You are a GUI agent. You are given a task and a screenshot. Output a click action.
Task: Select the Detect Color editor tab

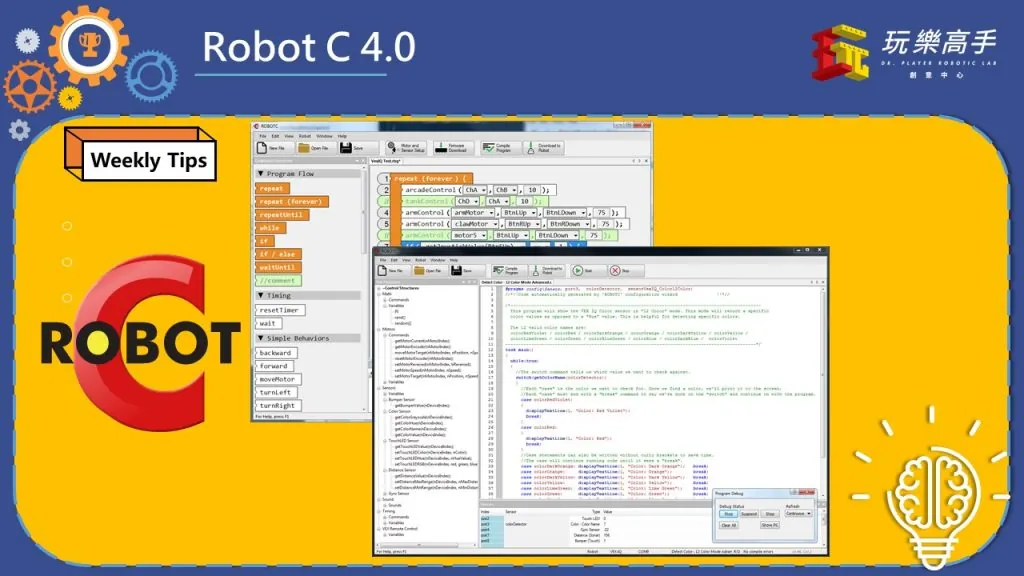(517, 282)
